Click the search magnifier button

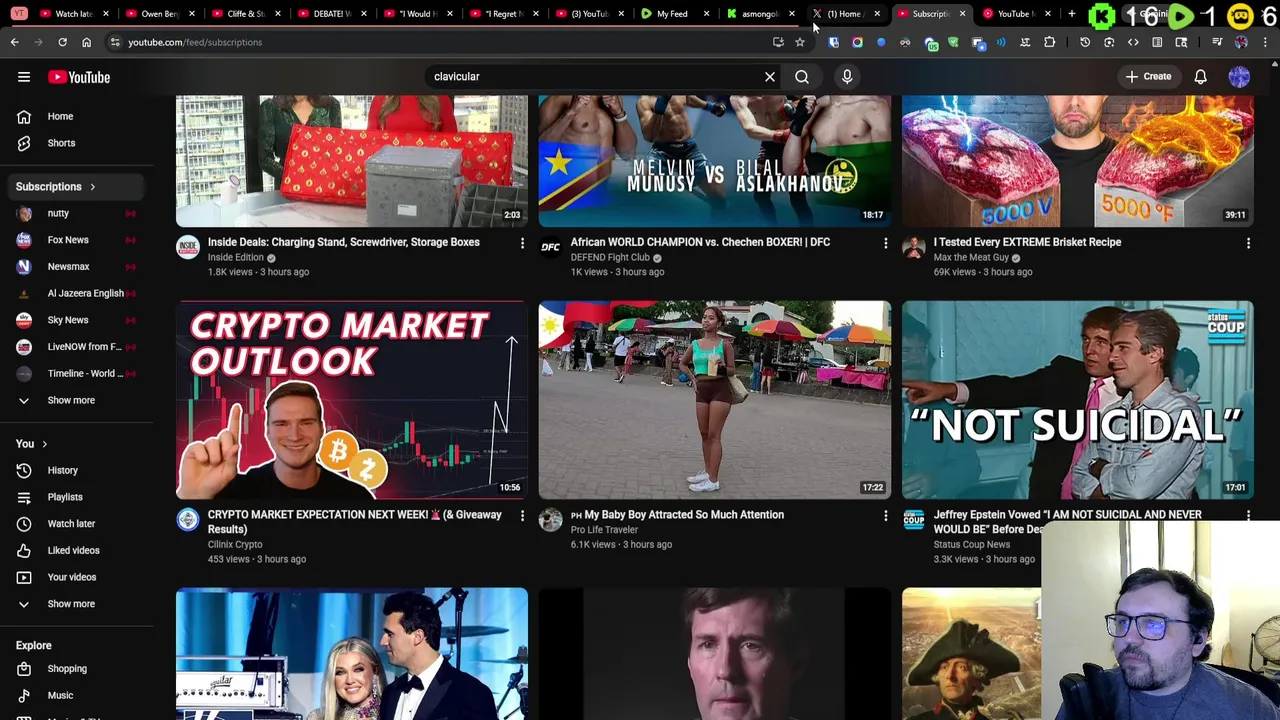coord(802,76)
